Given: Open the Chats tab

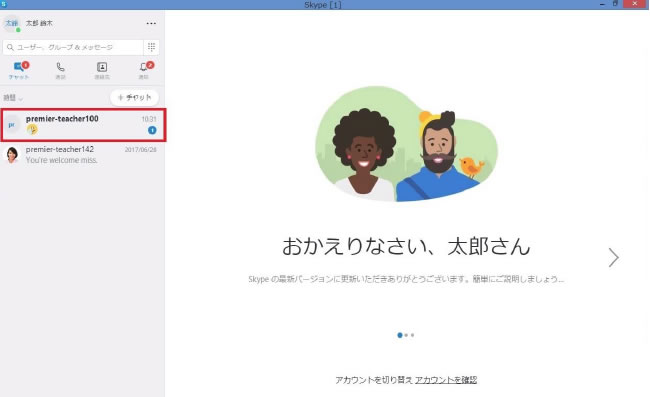Looking at the screenshot, I should 19,70.
